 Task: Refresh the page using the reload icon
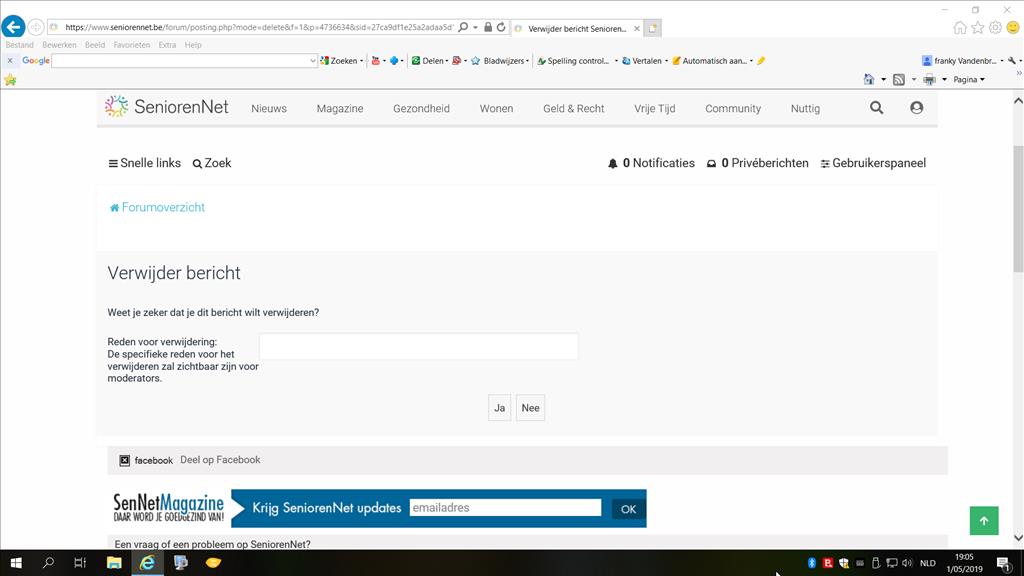tap(501, 27)
